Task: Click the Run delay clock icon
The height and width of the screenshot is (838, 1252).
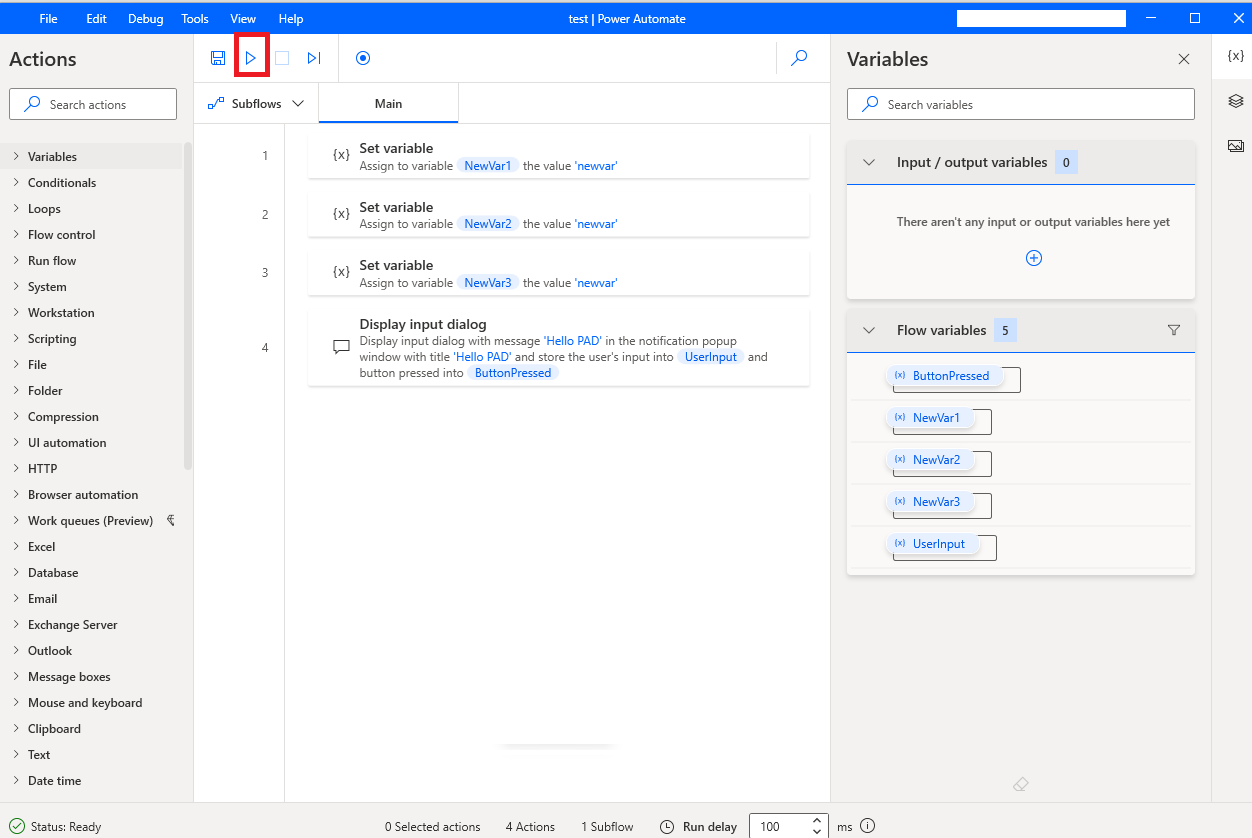Action: [x=667, y=827]
